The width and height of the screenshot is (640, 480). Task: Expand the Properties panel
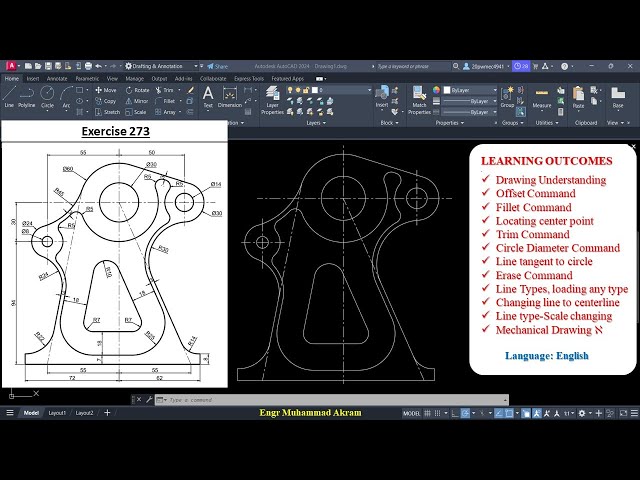pyautogui.click(x=450, y=122)
